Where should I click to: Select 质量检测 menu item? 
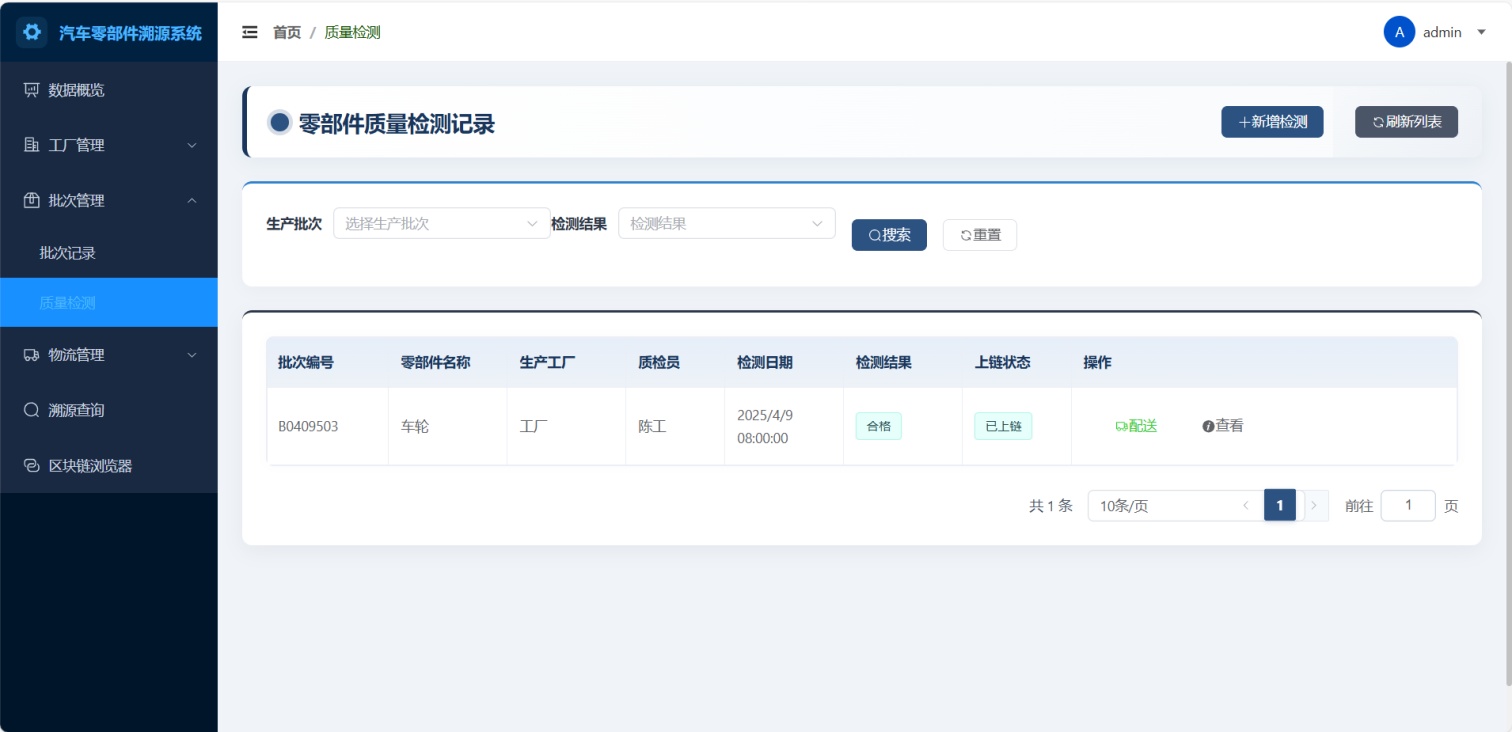click(x=68, y=303)
